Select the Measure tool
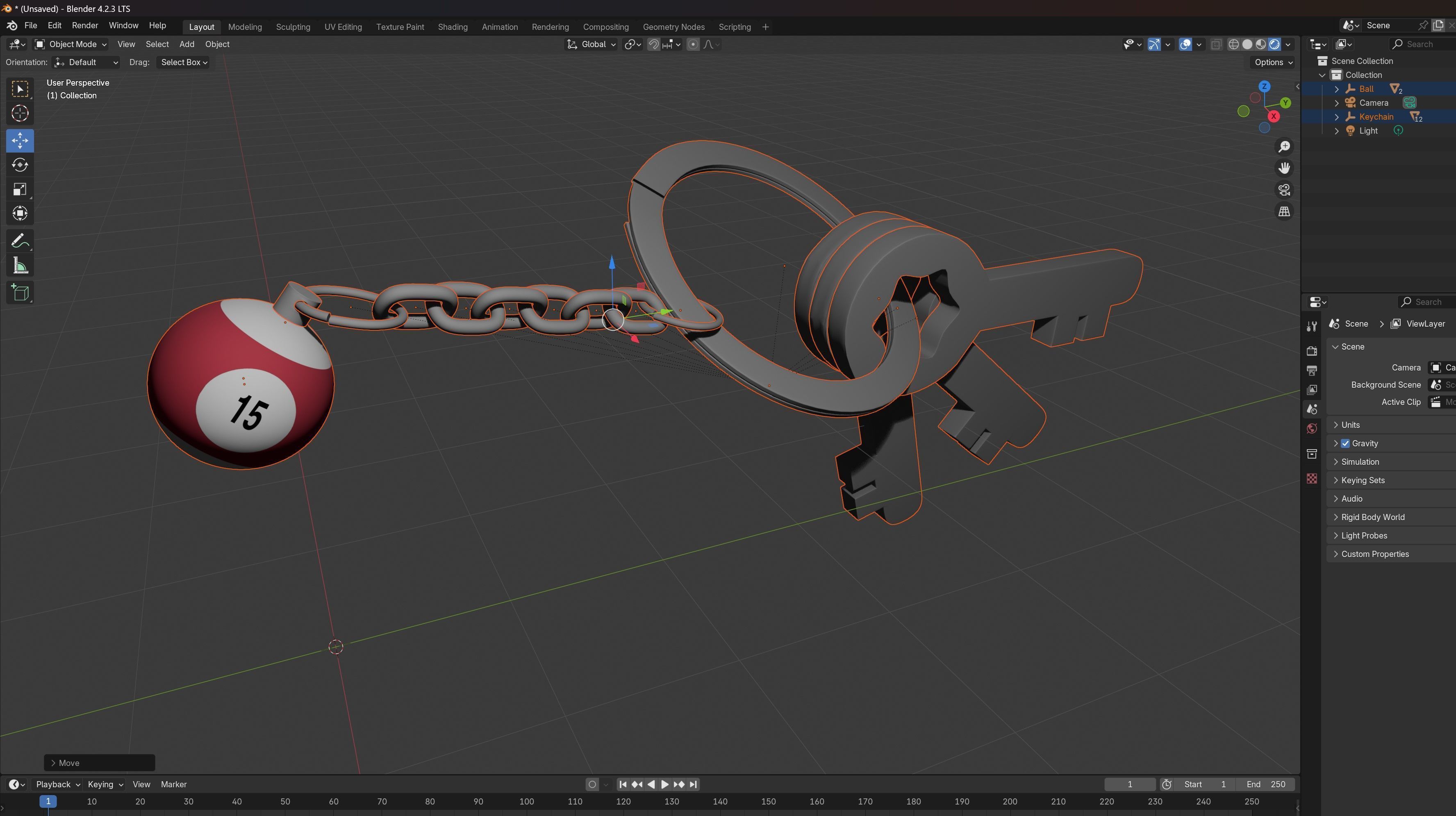Viewport: 1456px width, 816px height. tap(20, 266)
